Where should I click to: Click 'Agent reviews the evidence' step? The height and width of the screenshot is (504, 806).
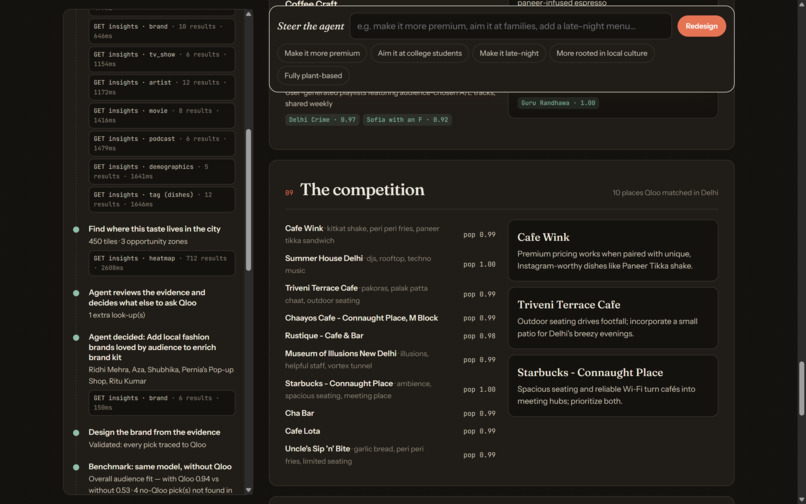146,298
